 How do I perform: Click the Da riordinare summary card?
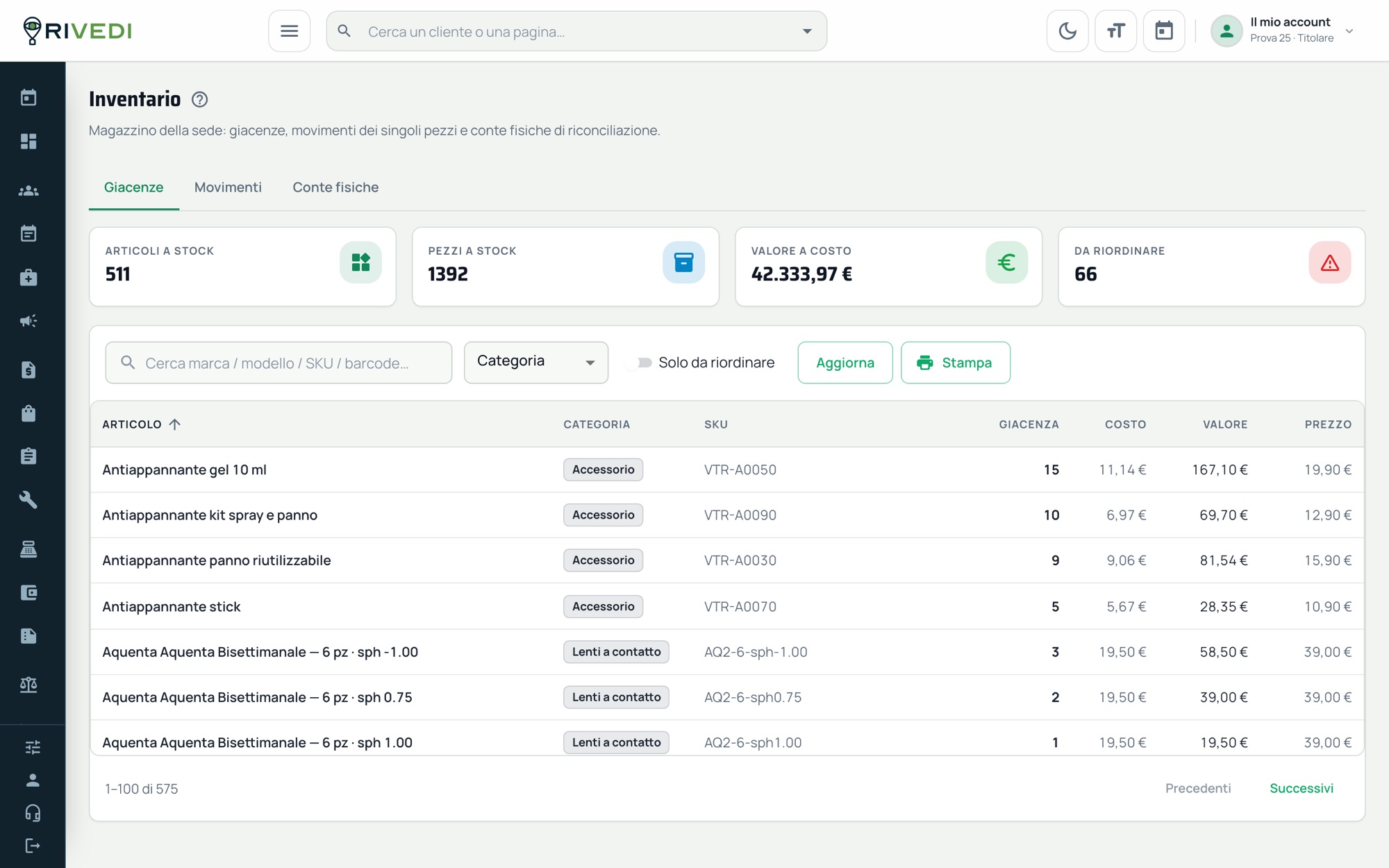pos(1211,267)
